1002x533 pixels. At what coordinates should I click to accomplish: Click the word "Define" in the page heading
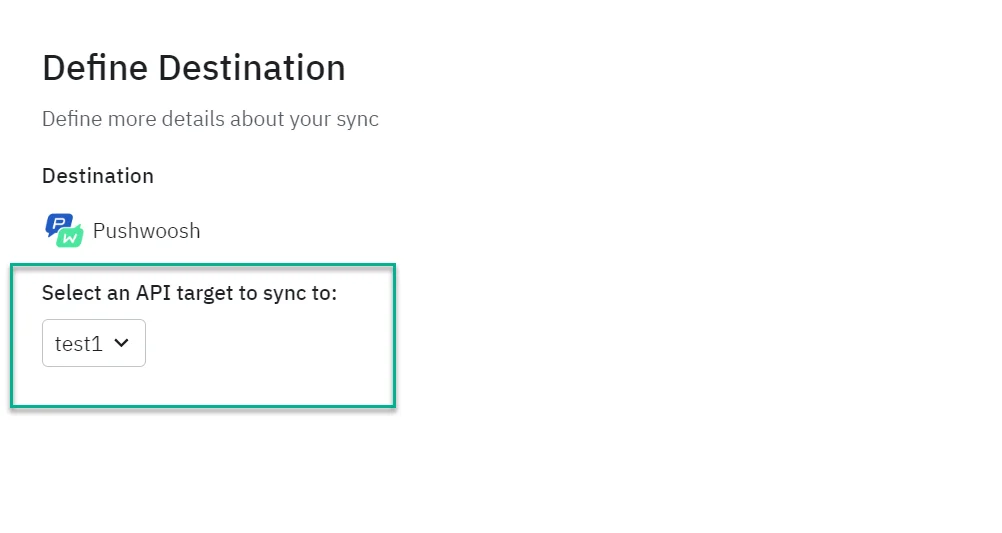(x=95, y=68)
